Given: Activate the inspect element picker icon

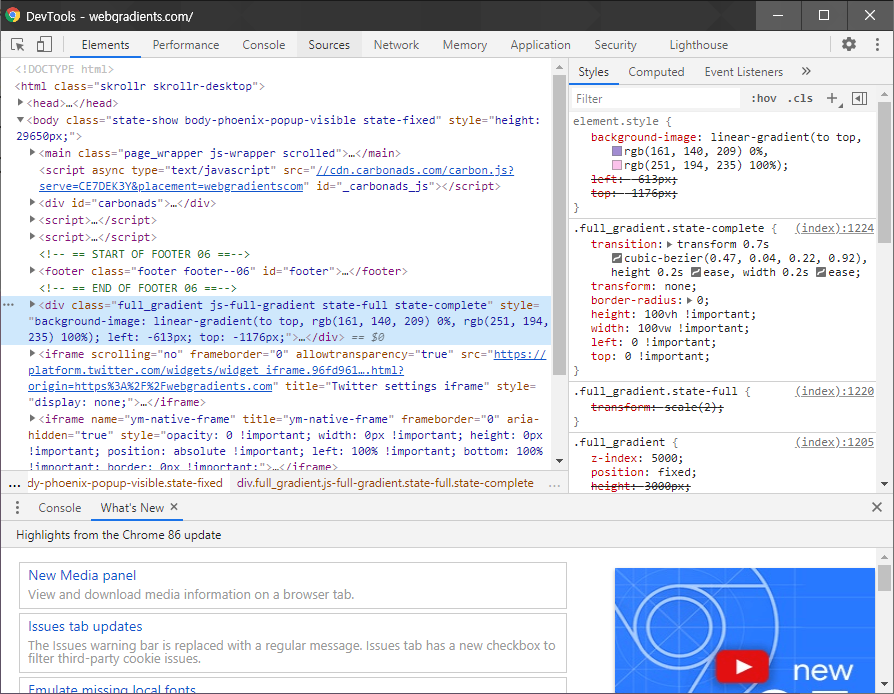Looking at the screenshot, I should click(x=18, y=44).
